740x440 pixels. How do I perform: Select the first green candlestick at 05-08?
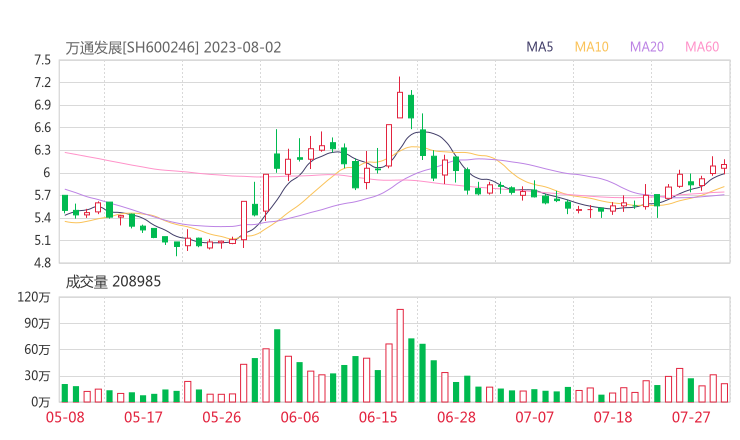[65, 203]
